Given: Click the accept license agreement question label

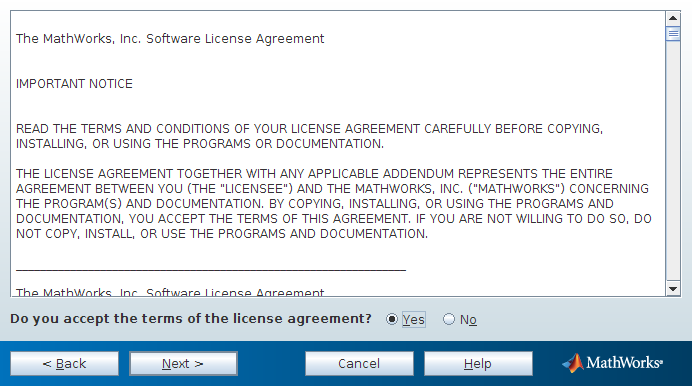Looking at the screenshot, I should [191, 319].
